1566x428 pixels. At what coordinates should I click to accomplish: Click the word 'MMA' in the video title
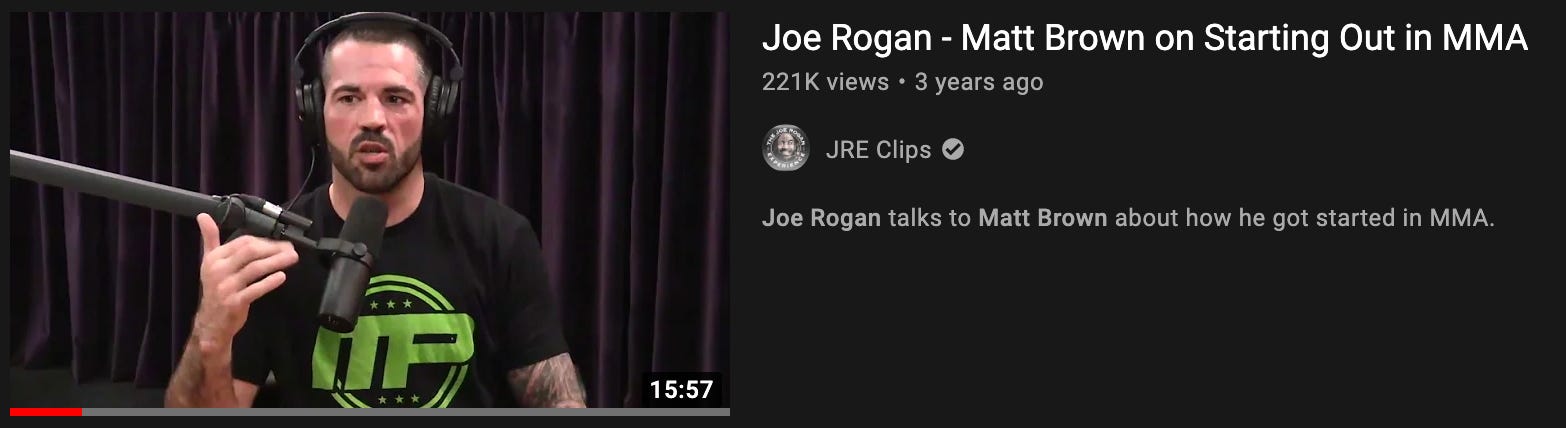1484,38
